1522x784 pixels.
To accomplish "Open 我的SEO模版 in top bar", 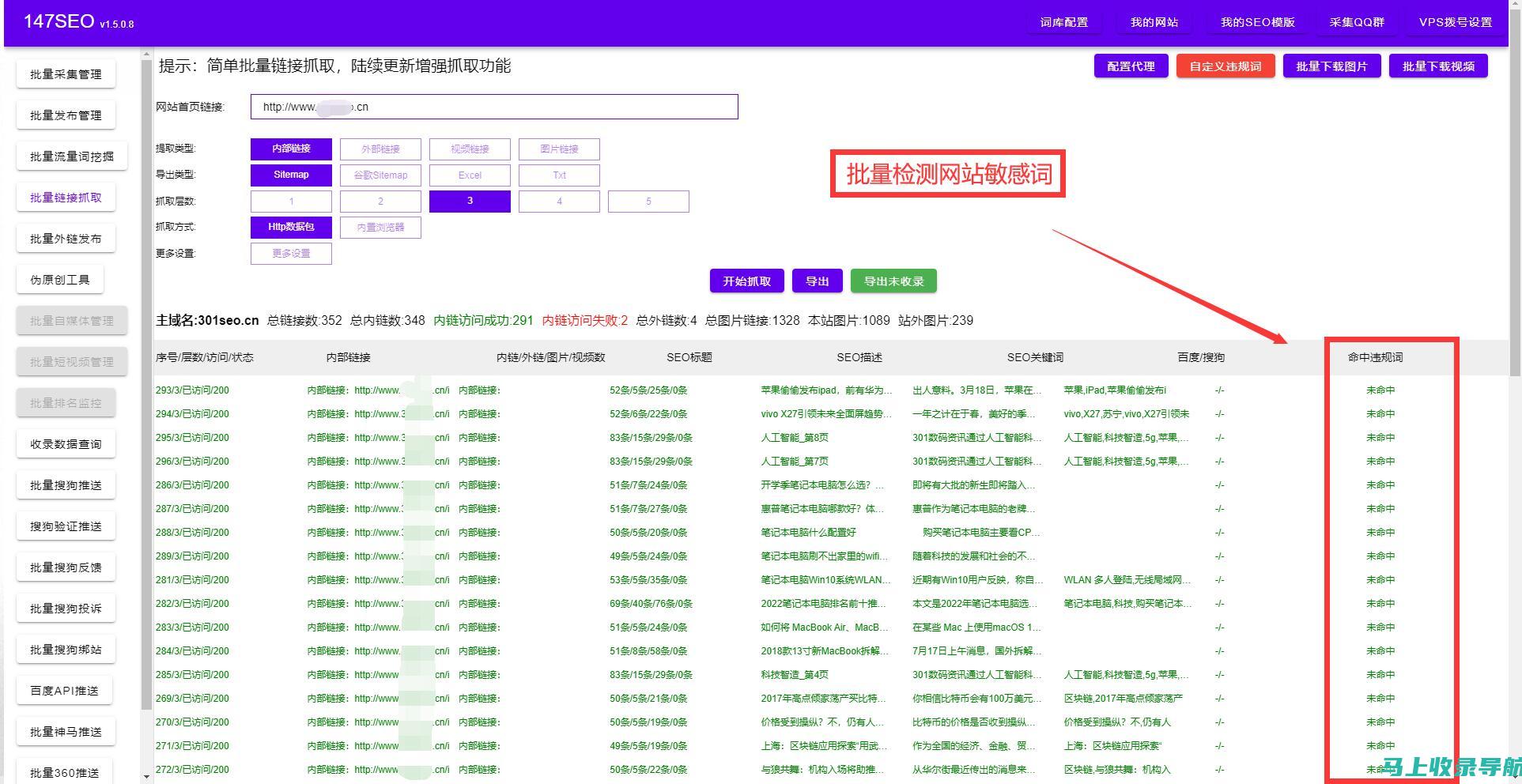I will click(1258, 22).
